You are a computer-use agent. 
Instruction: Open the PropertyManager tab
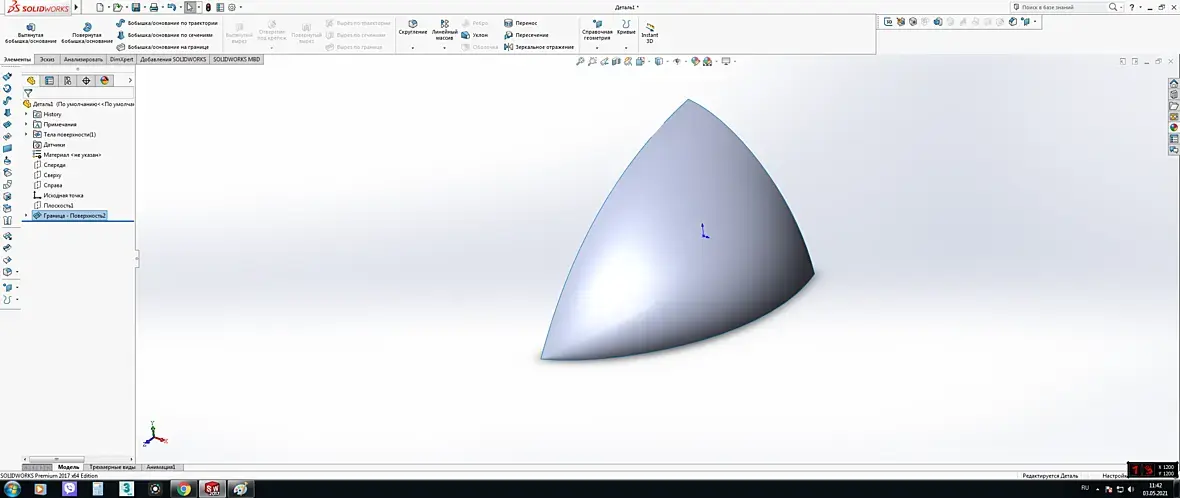(50, 80)
